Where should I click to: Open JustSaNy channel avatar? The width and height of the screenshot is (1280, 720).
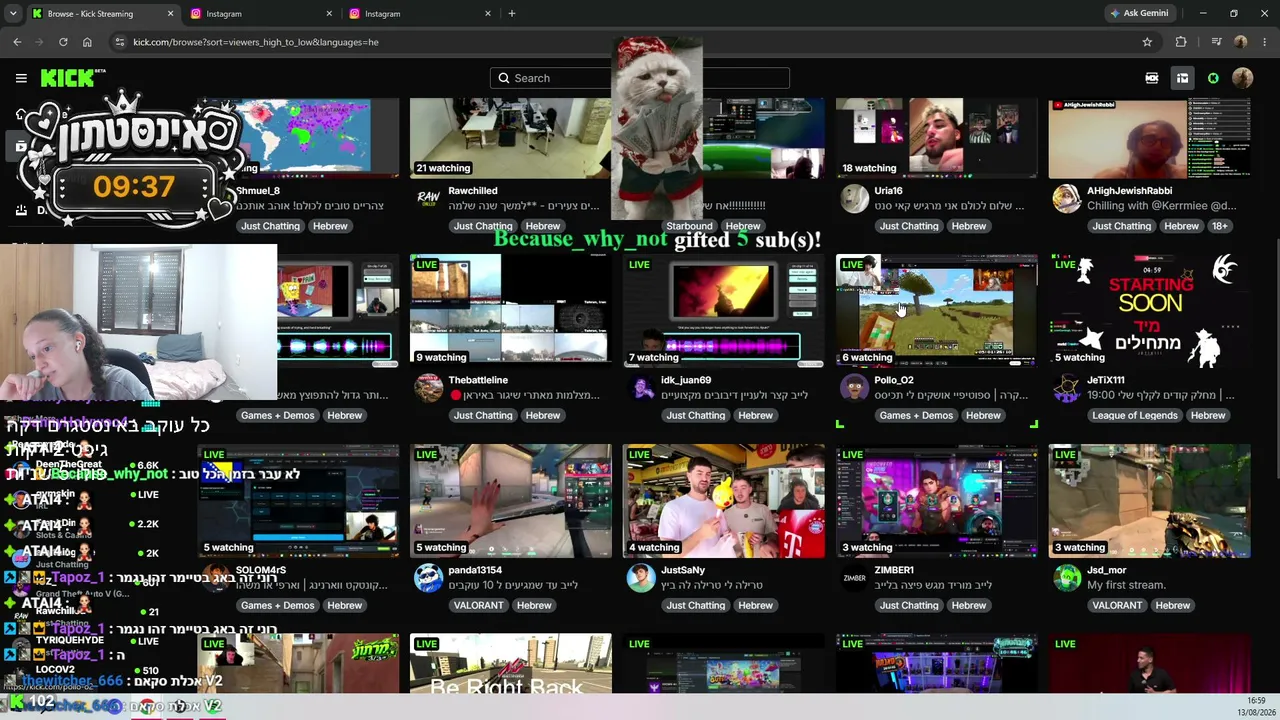(641, 578)
